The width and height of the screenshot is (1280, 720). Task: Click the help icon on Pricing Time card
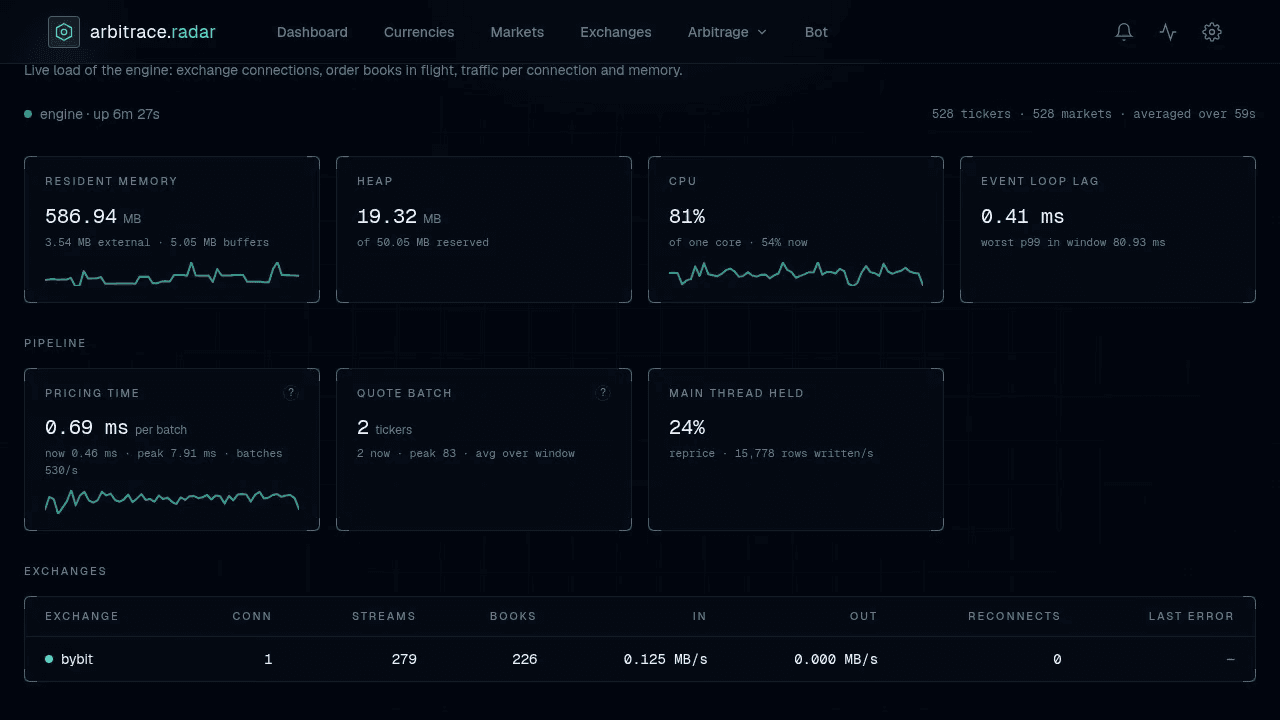click(291, 393)
